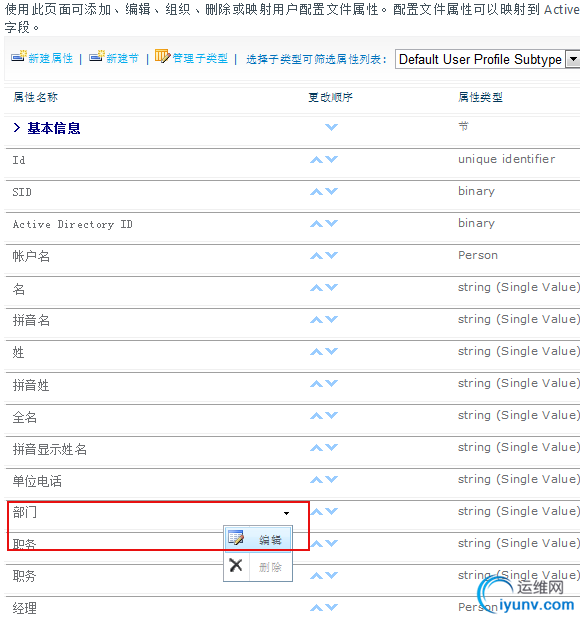Click the manage subtypes icon
Viewport: 580px width, 621px height.
tap(162, 56)
